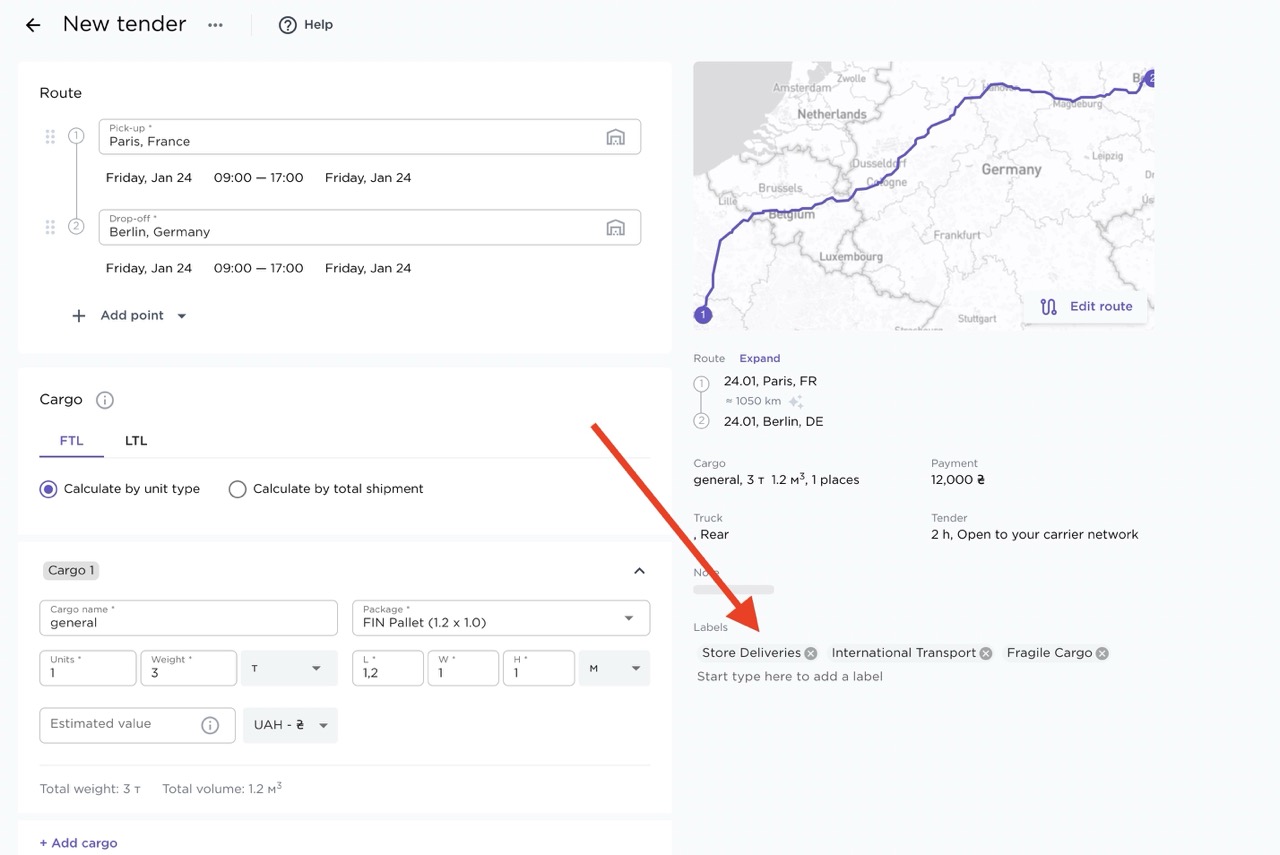Remove the Store Deliveries label
The width and height of the screenshot is (1280, 855).
[811, 653]
